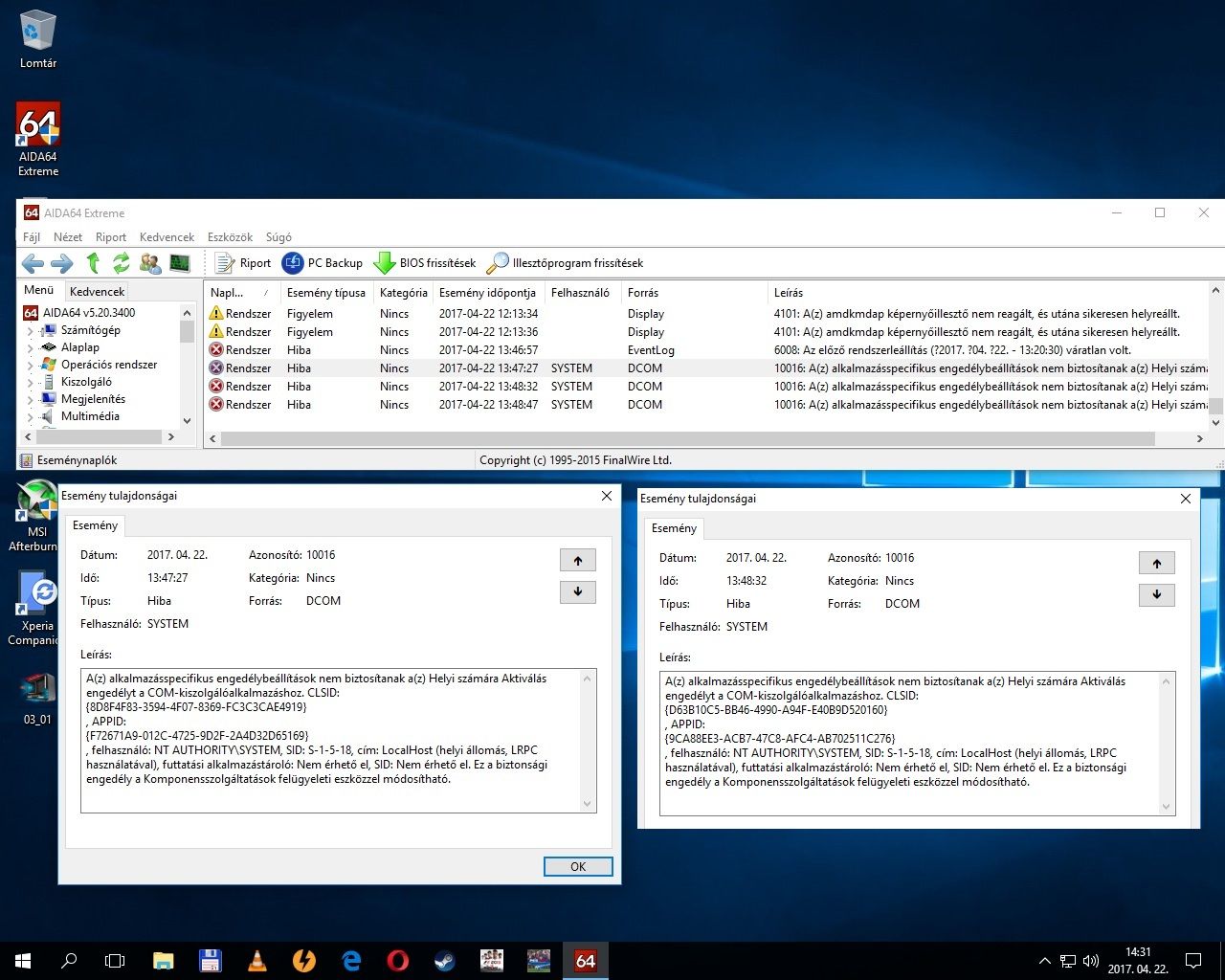
Task: Expand the Számítógép tree node
Action: [x=30, y=331]
